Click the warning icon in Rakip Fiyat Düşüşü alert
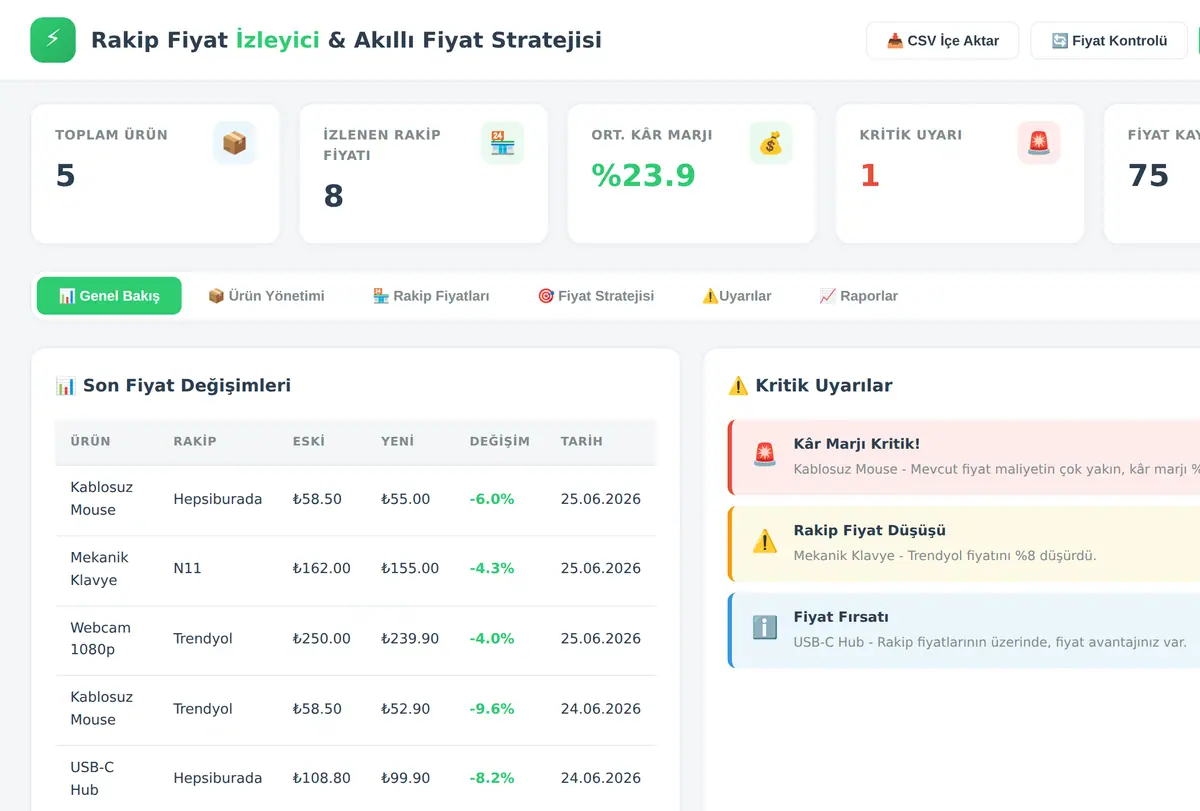The image size is (1200, 811). [x=764, y=542]
